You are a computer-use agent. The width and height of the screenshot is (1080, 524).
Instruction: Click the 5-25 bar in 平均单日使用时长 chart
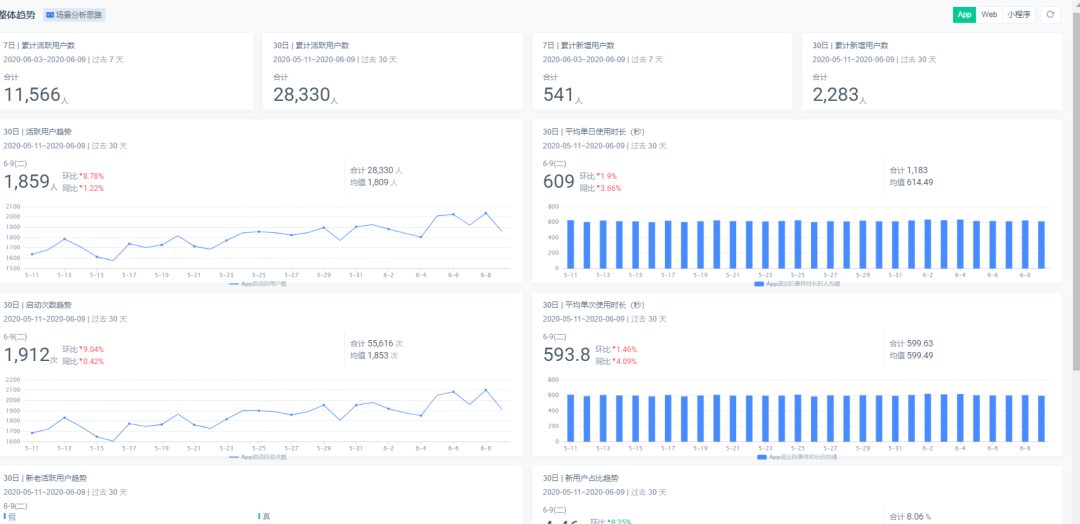[798, 244]
